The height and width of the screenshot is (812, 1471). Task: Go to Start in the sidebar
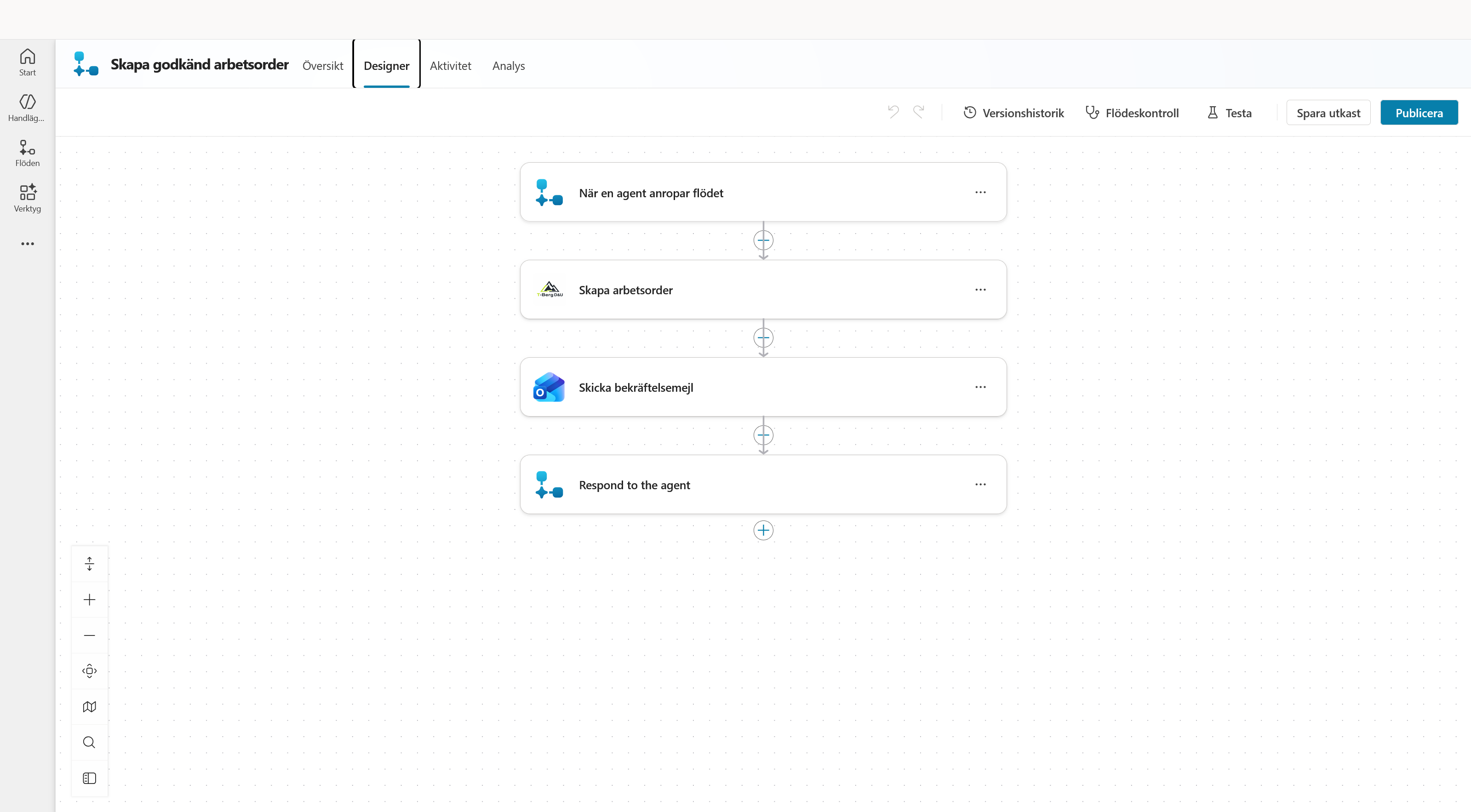[x=28, y=62]
